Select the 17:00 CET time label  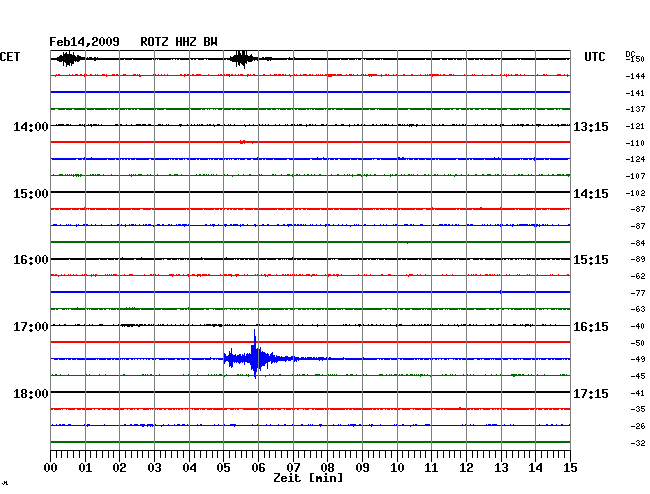coord(31,327)
